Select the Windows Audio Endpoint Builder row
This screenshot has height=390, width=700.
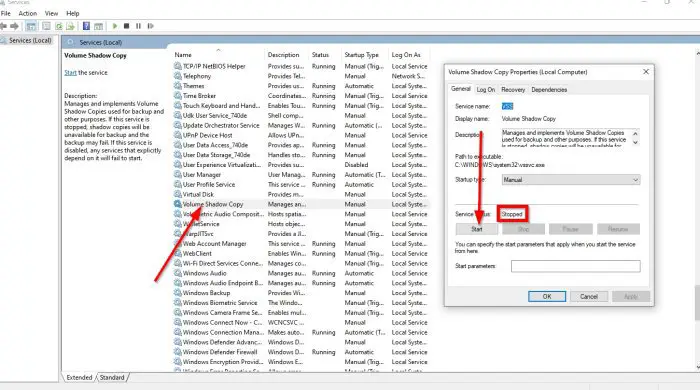click(301, 283)
